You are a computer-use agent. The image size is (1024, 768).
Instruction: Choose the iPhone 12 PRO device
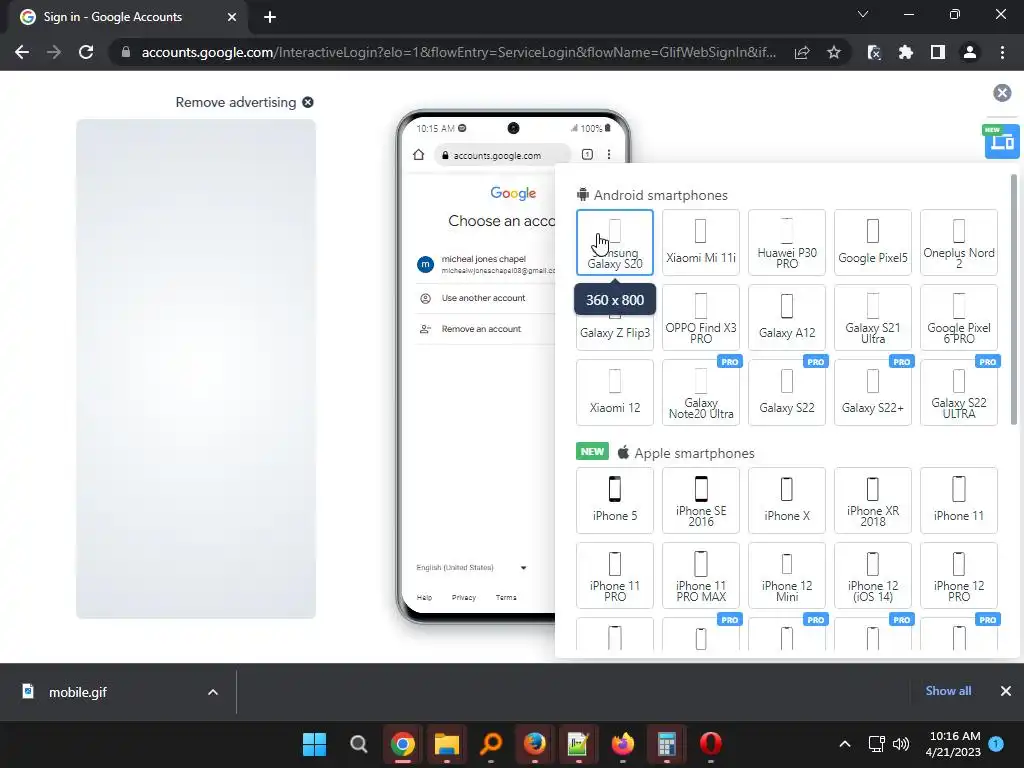(959, 575)
